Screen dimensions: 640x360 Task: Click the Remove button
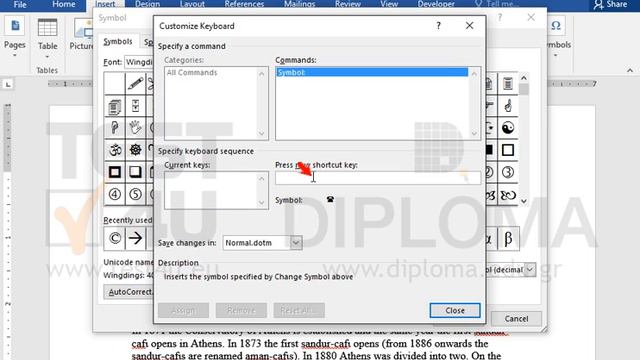point(241,310)
